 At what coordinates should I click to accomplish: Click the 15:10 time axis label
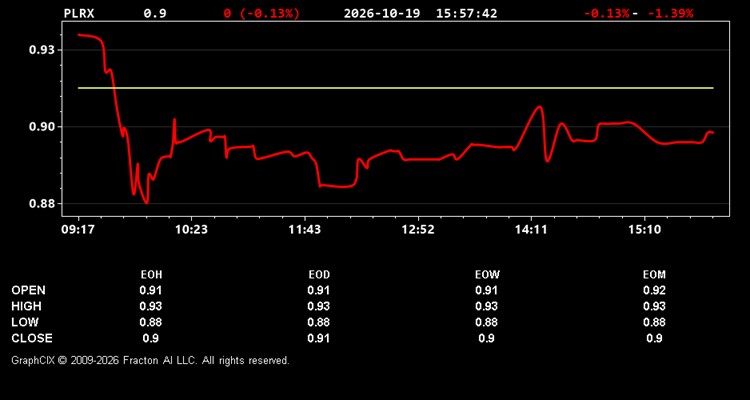[644, 230]
